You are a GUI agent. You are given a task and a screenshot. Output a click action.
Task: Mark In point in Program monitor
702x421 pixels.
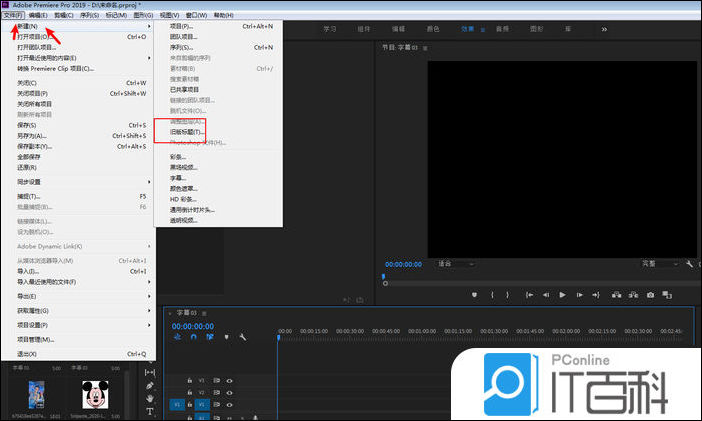[492, 295]
